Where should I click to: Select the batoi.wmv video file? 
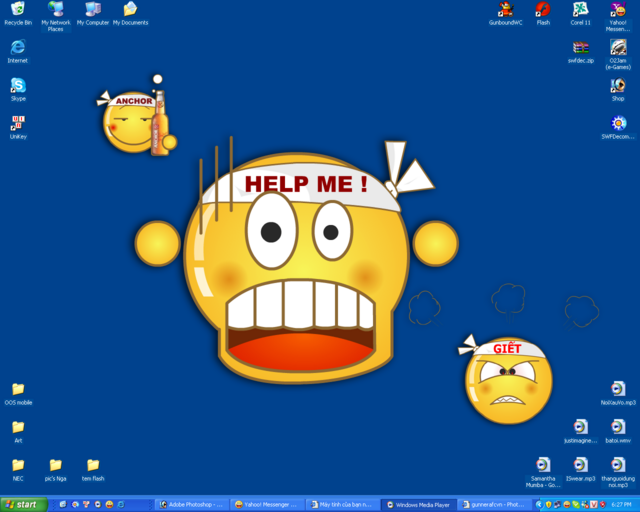[618, 431]
